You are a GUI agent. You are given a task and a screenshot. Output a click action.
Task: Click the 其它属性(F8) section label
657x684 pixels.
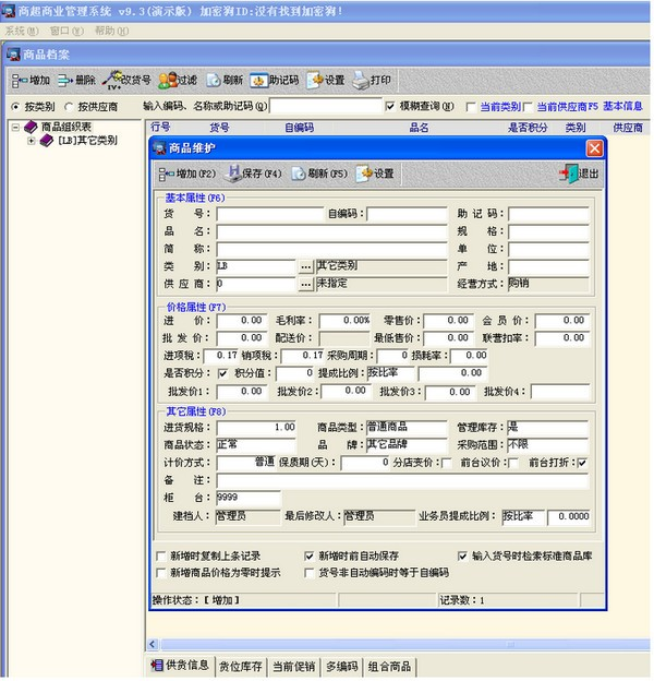coord(196,412)
